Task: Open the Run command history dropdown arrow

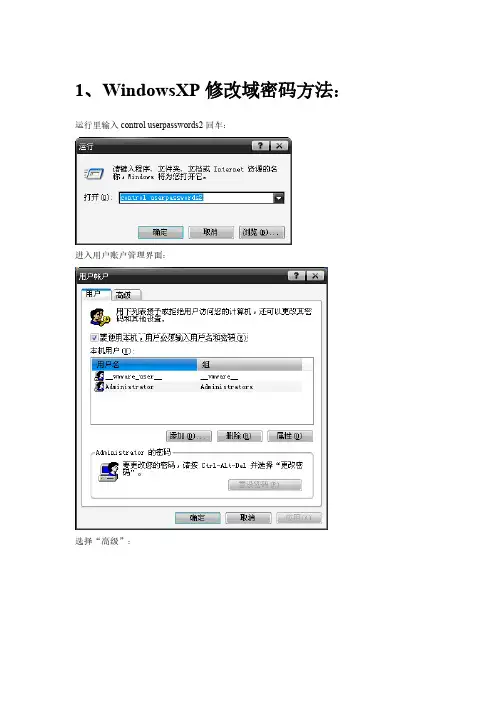Action: click(x=278, y=197)
